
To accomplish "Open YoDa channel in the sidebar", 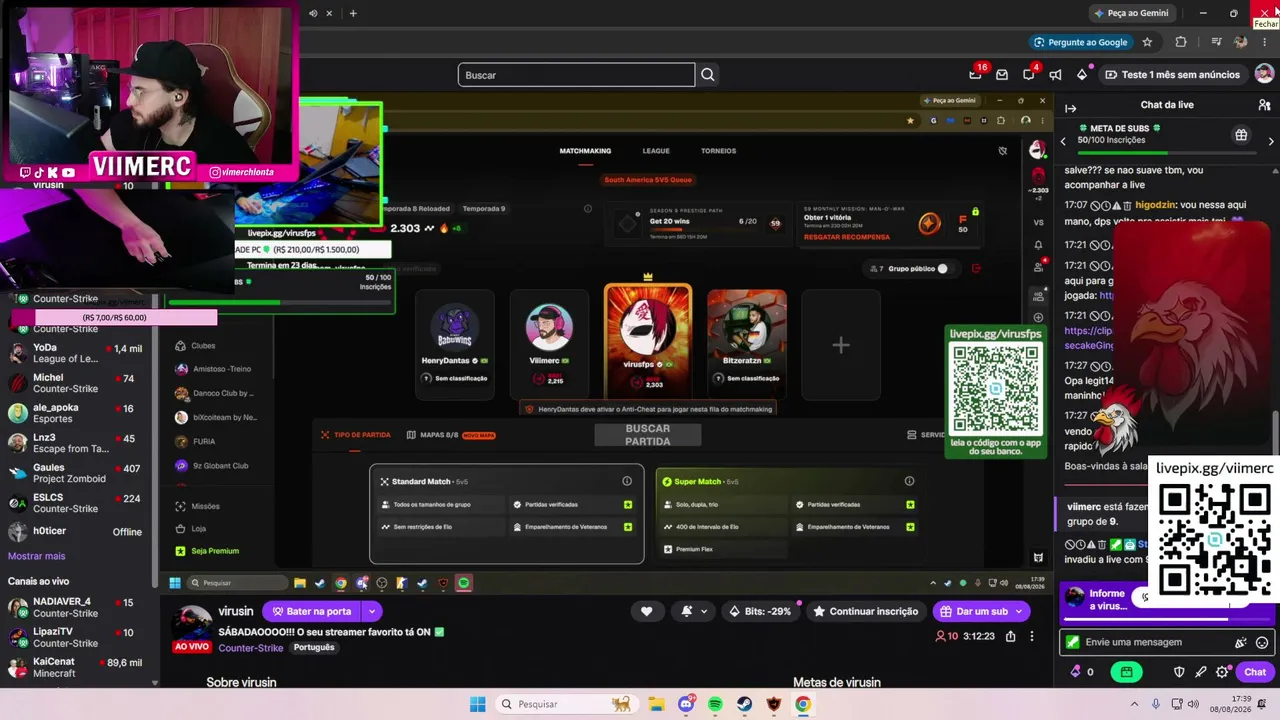I will [x=76, y=353].
